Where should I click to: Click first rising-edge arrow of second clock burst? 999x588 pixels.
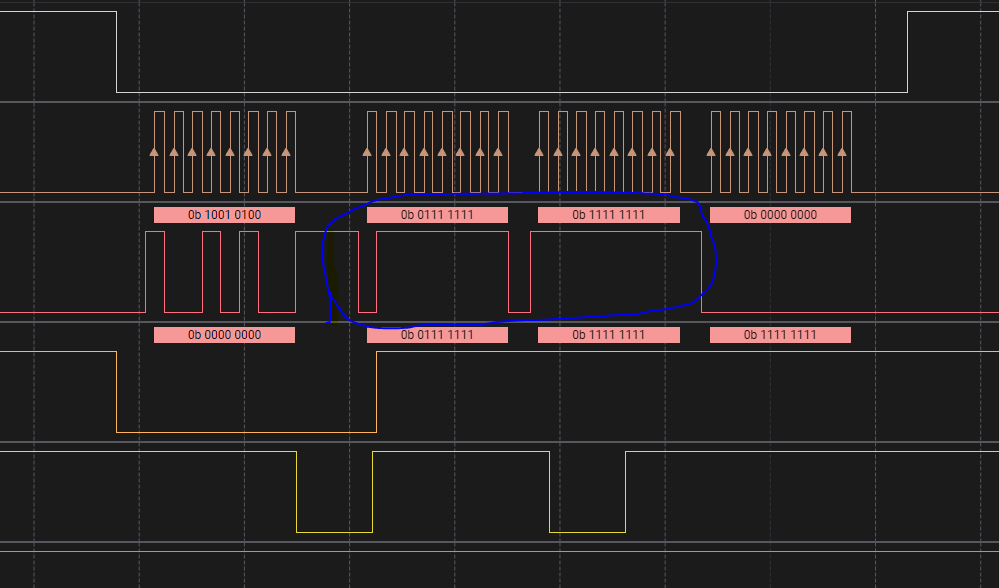[x=367, y=152]
